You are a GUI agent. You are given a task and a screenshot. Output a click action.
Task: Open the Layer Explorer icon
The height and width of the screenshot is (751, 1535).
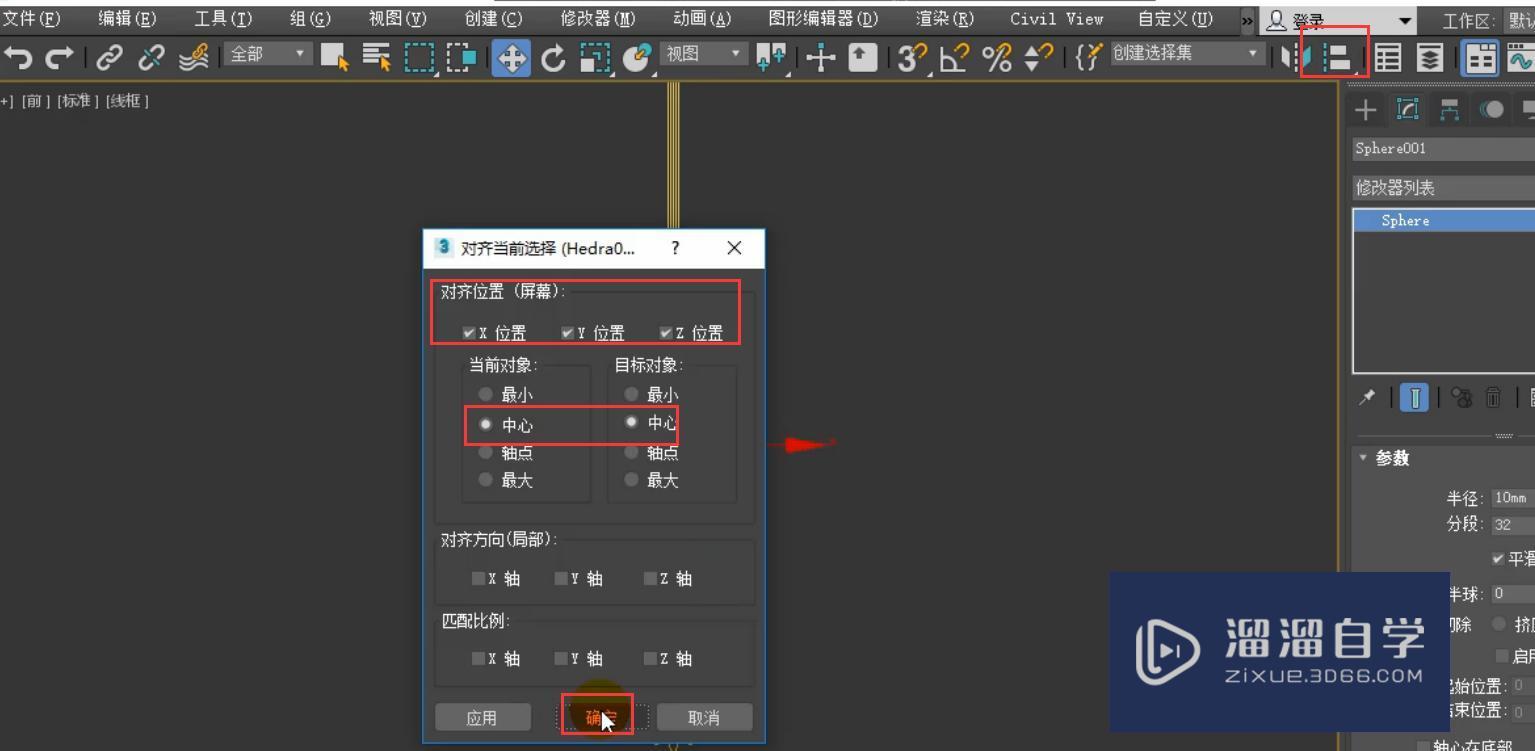[1431, 58]
